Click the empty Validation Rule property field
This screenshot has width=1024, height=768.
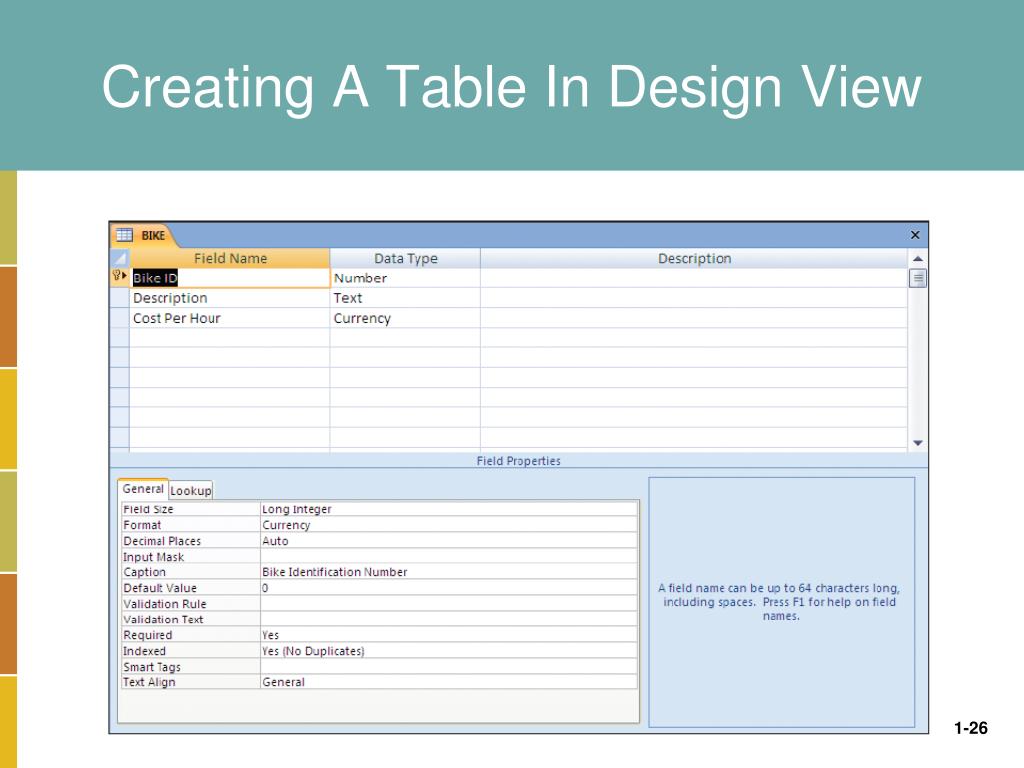tap(449, 603)
